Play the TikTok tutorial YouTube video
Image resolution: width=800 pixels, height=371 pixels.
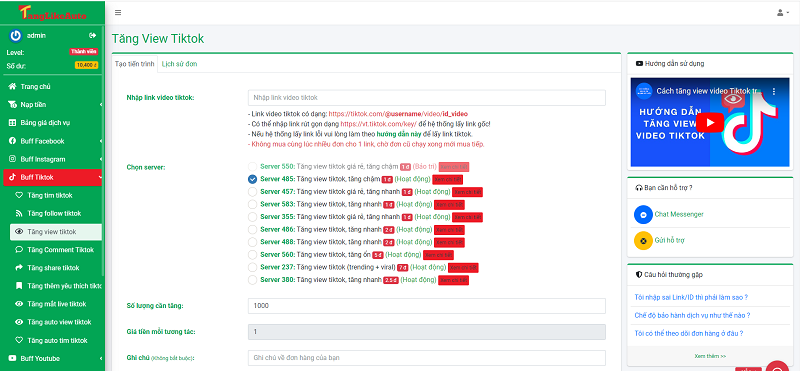tap(710, 123)
